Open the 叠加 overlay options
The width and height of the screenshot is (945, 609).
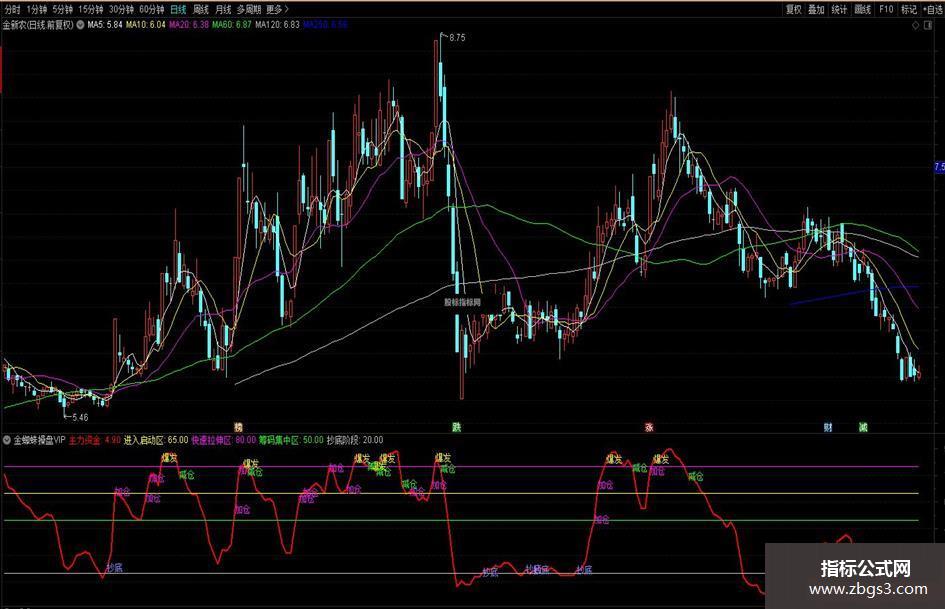coord(816,9)
